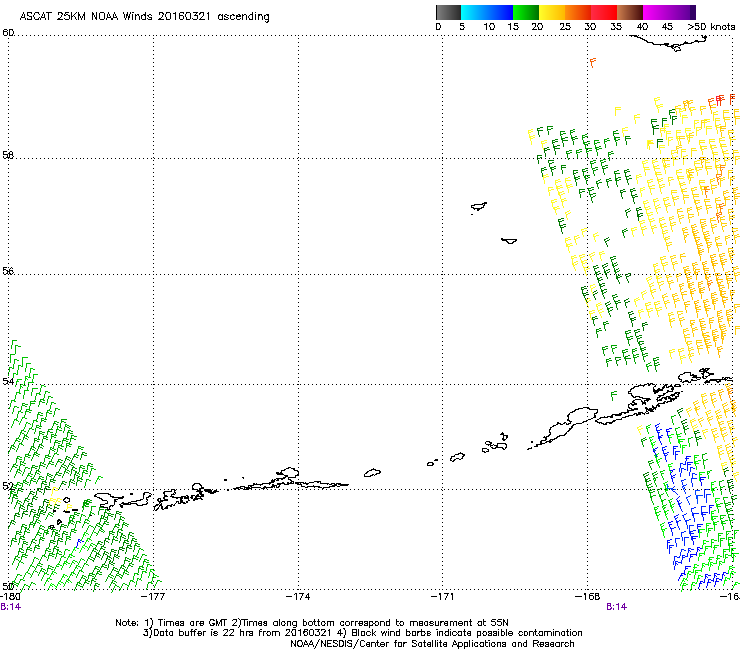Click the lone green wind barb just below the 54 latitude line
Image resolution: width=740 pixels, height=650 pixels.
[x=614, y=396]
